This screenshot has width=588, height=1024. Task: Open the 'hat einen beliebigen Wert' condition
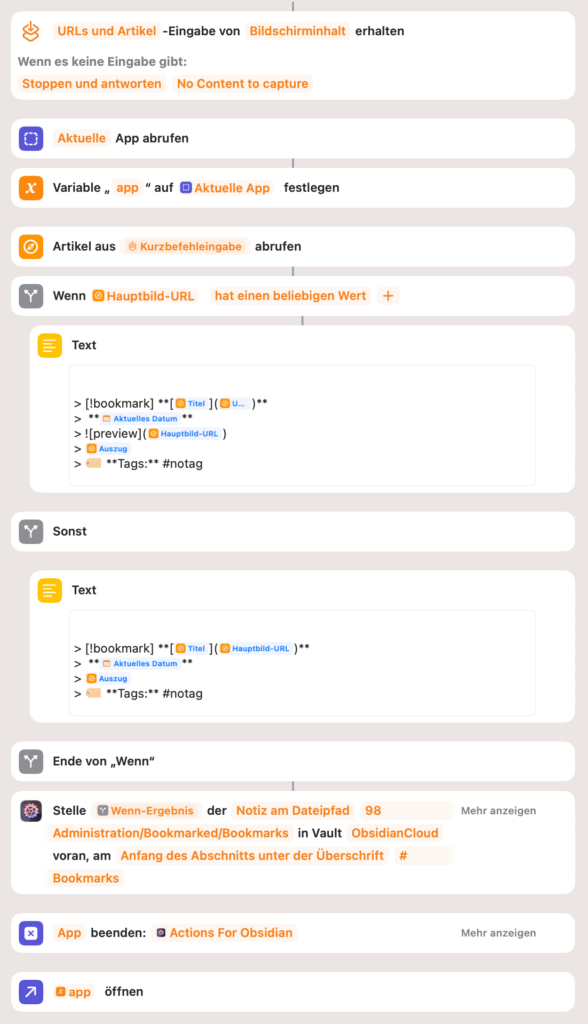pyautogui.click(x=290, y=296)
